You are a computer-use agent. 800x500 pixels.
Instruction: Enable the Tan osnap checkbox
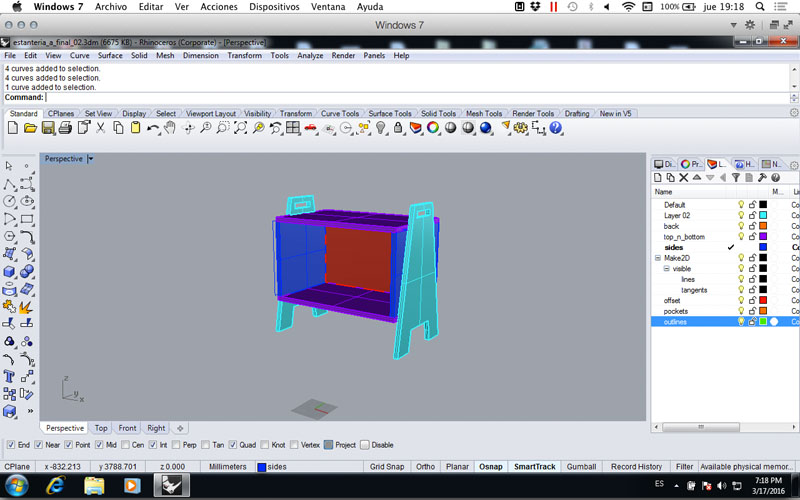click(206, 445)
